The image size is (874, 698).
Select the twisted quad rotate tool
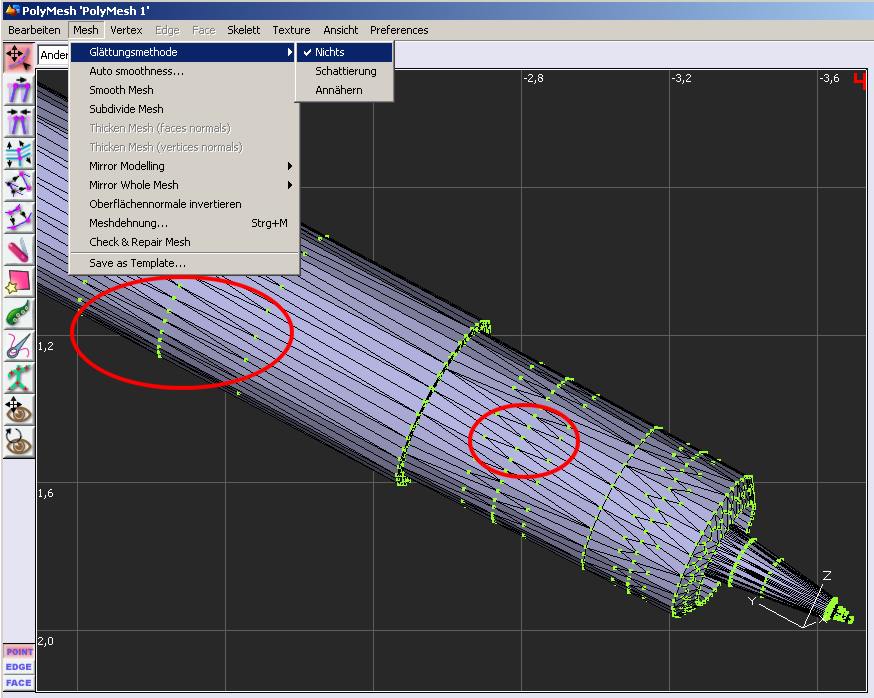click(18, 217)
